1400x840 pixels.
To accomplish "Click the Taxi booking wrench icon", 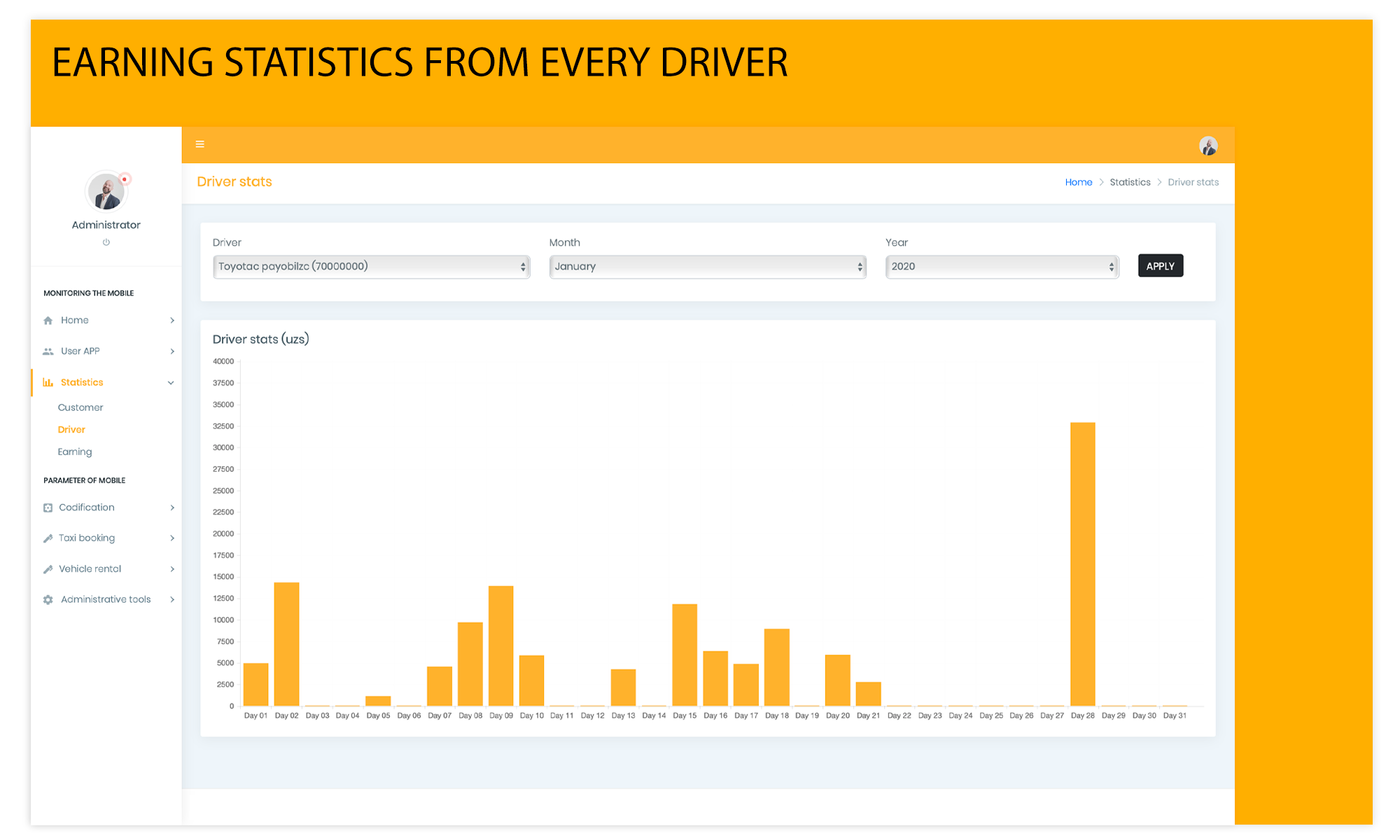I will pyautogui.click(x=48, y=538).
